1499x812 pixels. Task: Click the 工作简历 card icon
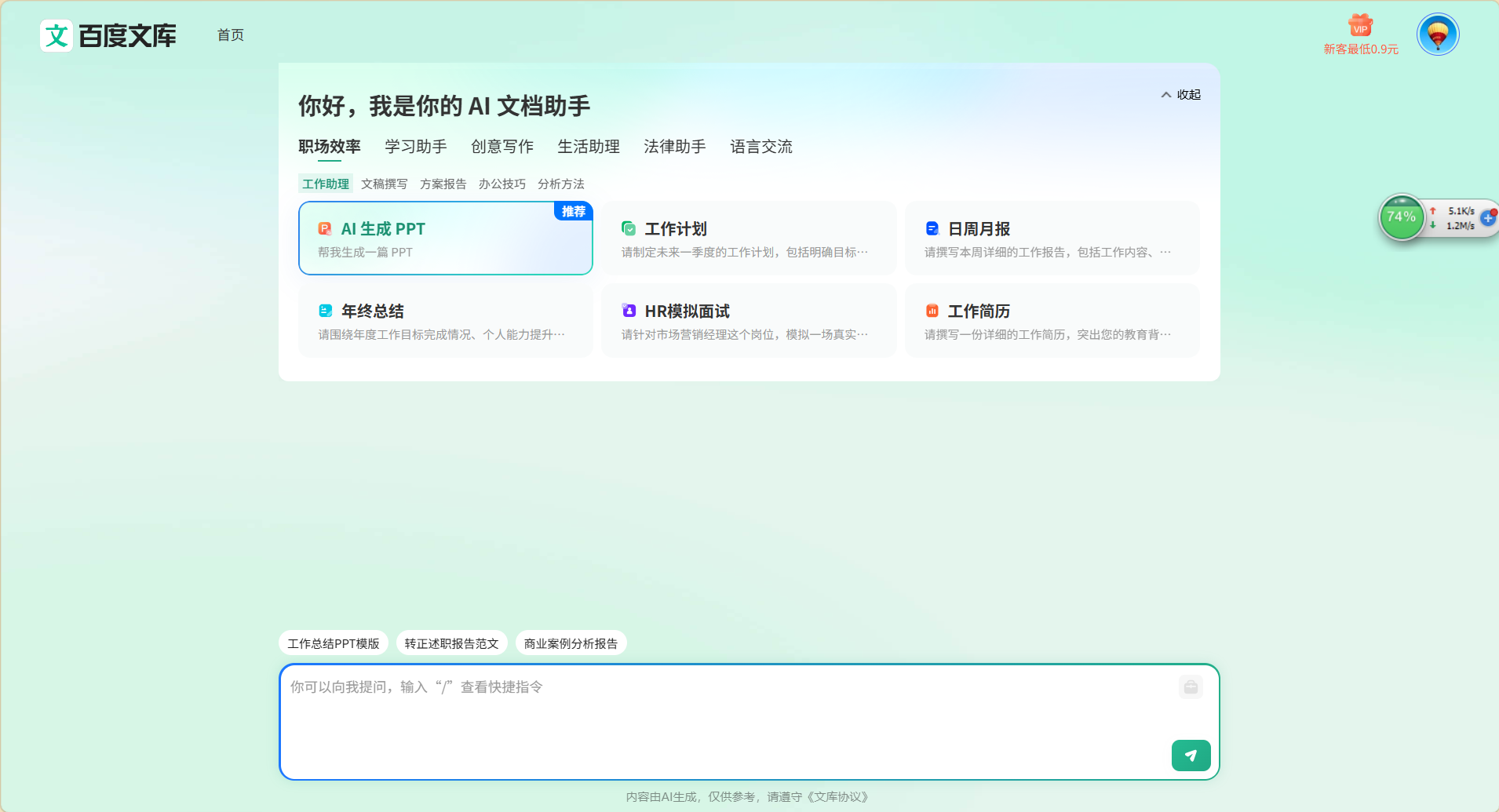coord(932,311)
